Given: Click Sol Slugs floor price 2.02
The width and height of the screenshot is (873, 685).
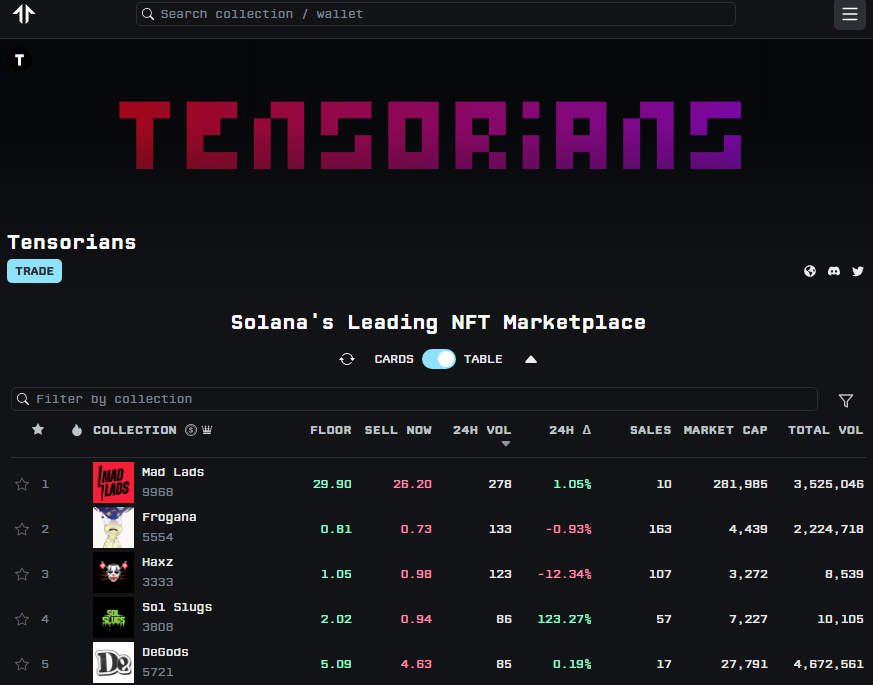Looking at the screenshot, I should click(336, 619).
